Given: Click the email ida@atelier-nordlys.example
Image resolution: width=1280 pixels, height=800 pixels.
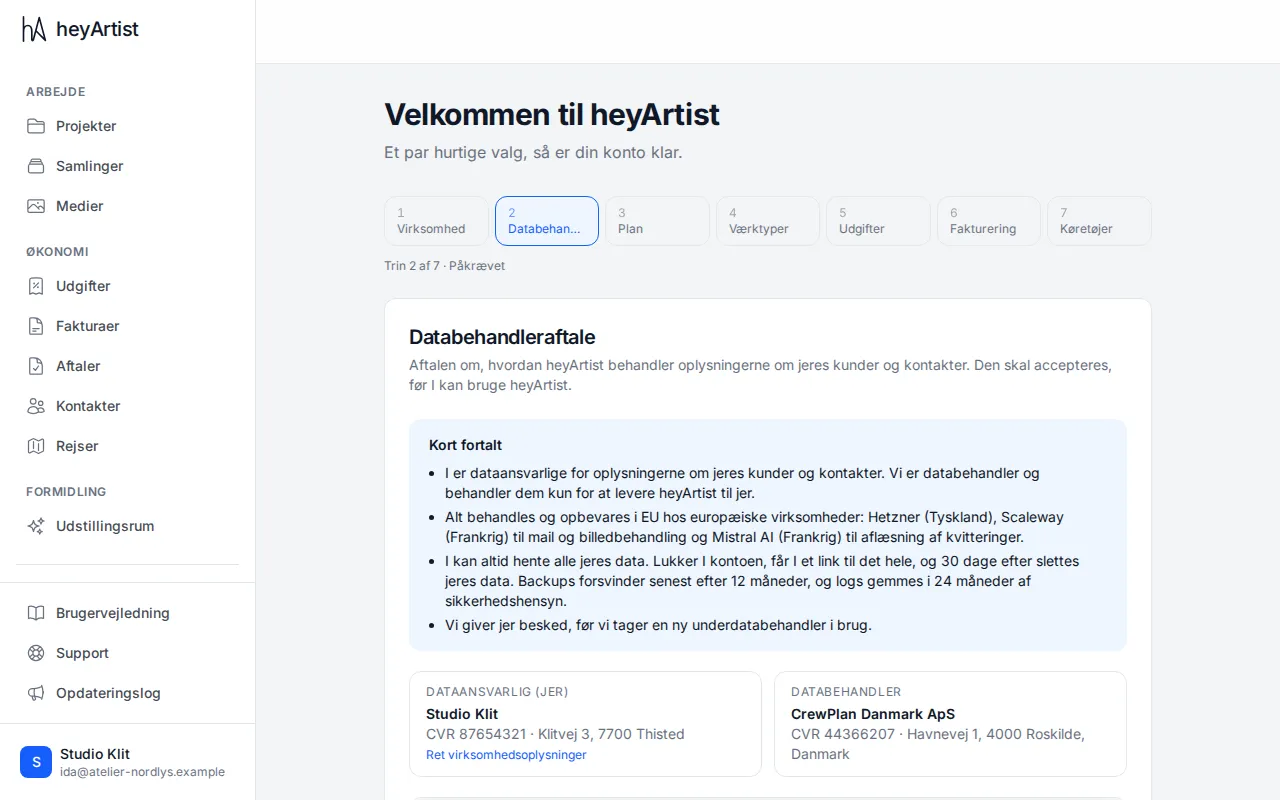Looking at the screenshot, I should 142,772.
